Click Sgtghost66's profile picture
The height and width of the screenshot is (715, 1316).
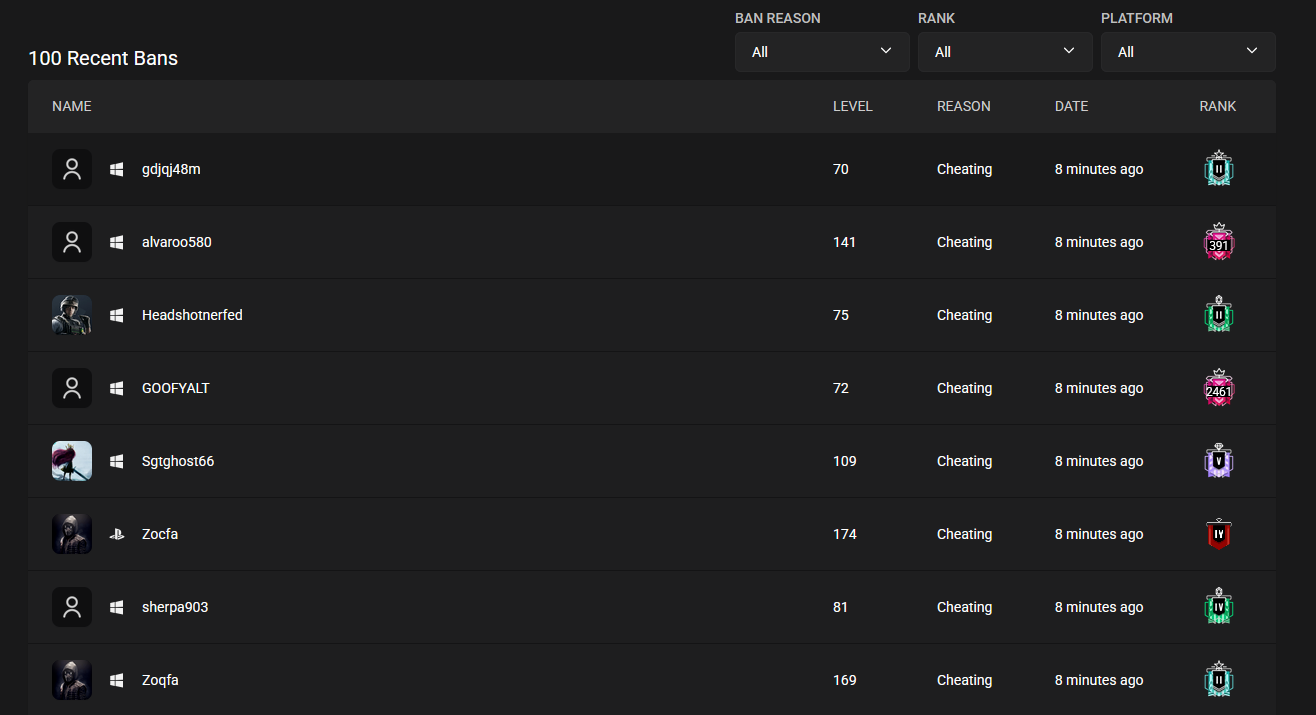[x=72, y=461]
